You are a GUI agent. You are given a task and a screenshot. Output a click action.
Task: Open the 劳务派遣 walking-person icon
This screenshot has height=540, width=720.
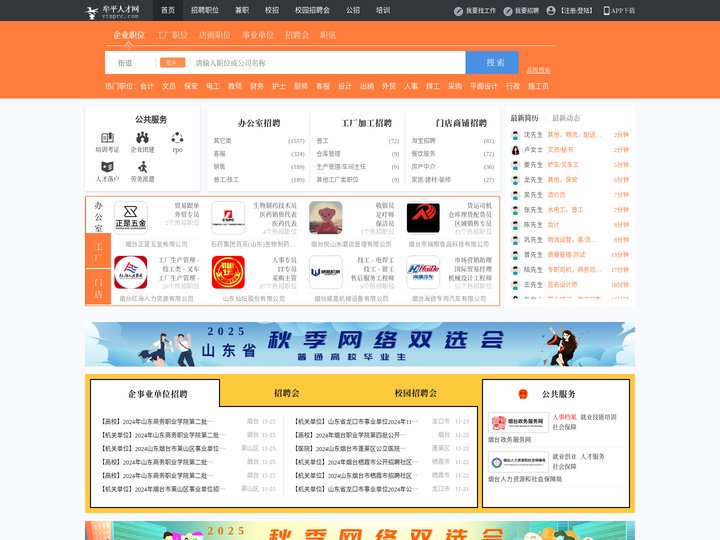143,166
